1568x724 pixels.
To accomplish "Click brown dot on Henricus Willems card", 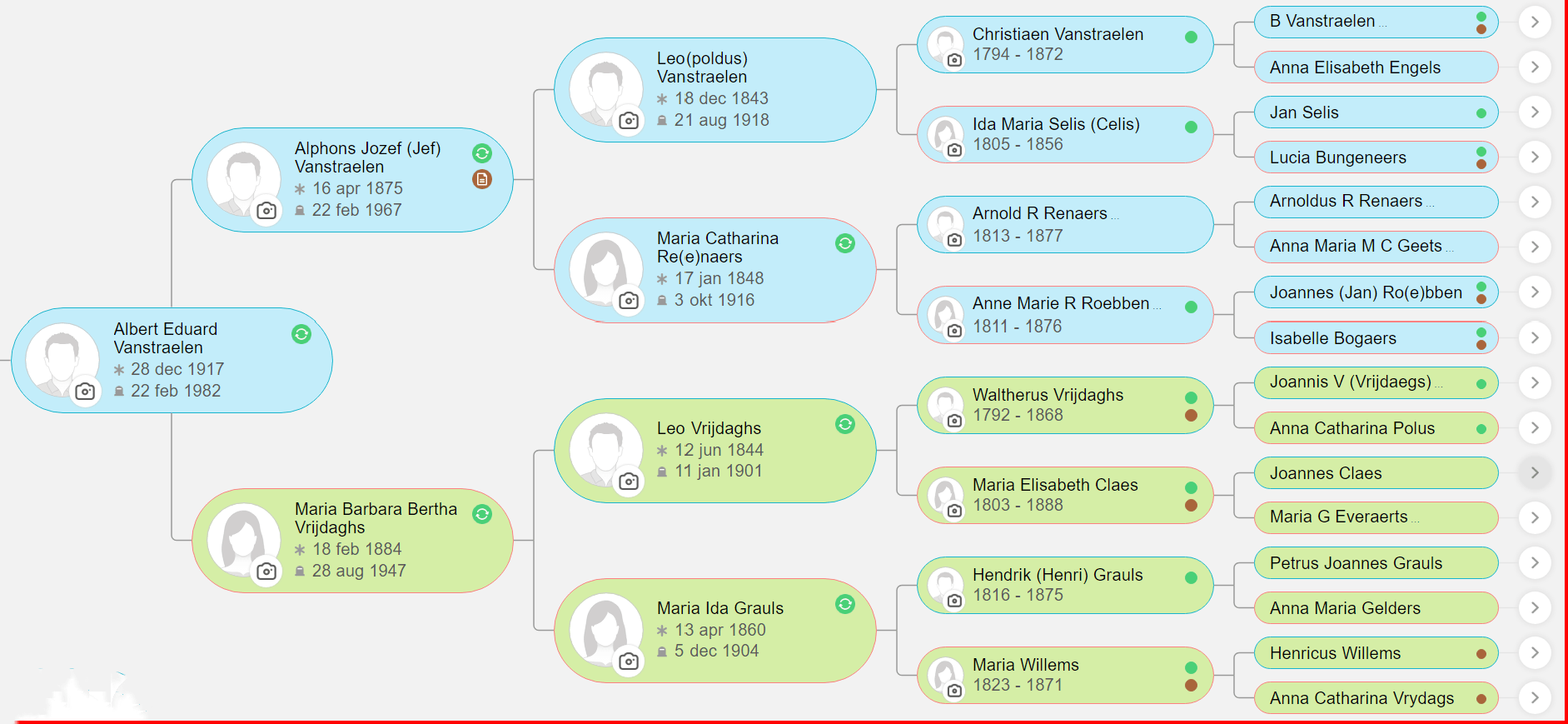I will (x=1481, y=654).
